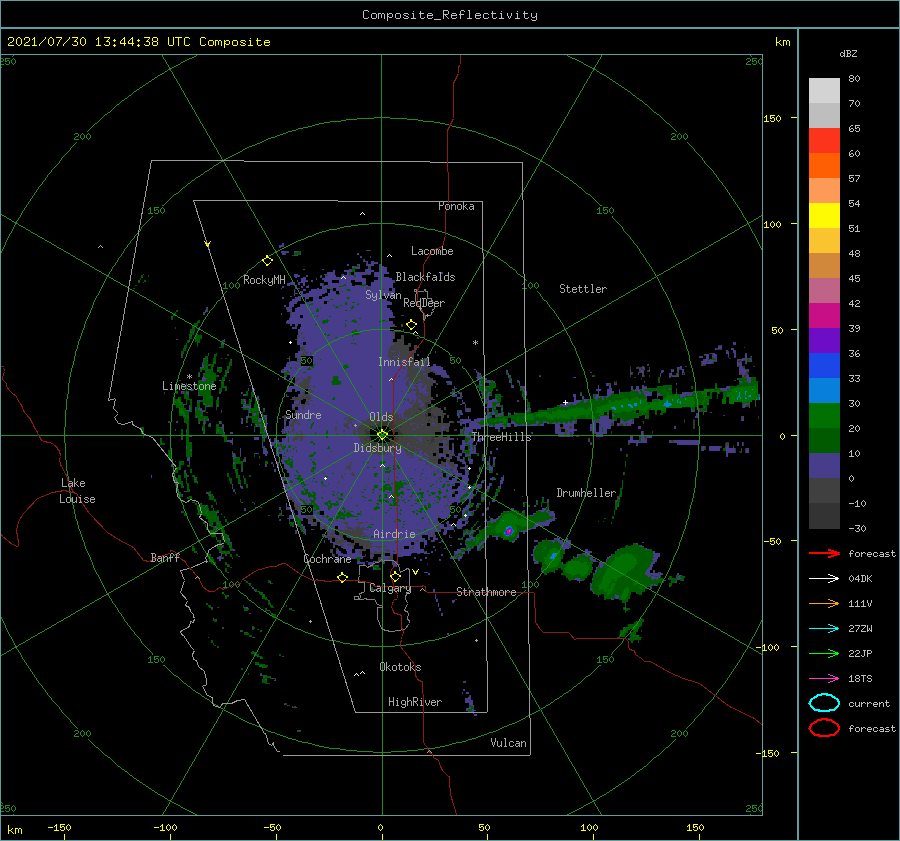Click the HighRiver label on map

pyautogui.click(x=415, y=702)
